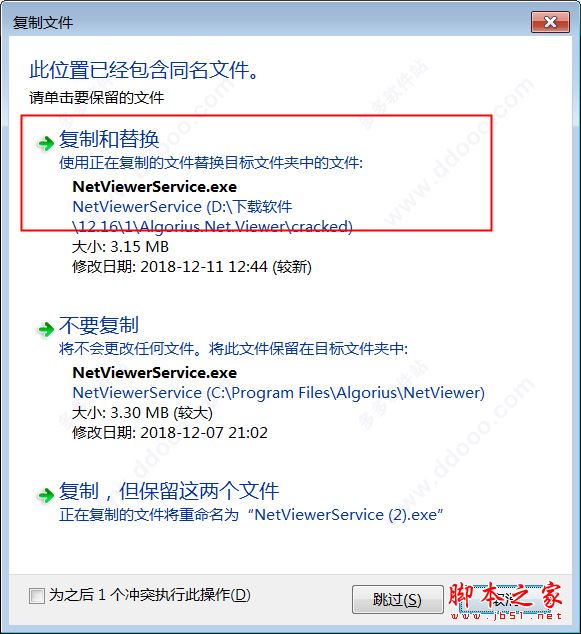Click the 使用正在复制的文件替换目标文件夹中的文件 description
Screen dimensions: 581x634
211,163
